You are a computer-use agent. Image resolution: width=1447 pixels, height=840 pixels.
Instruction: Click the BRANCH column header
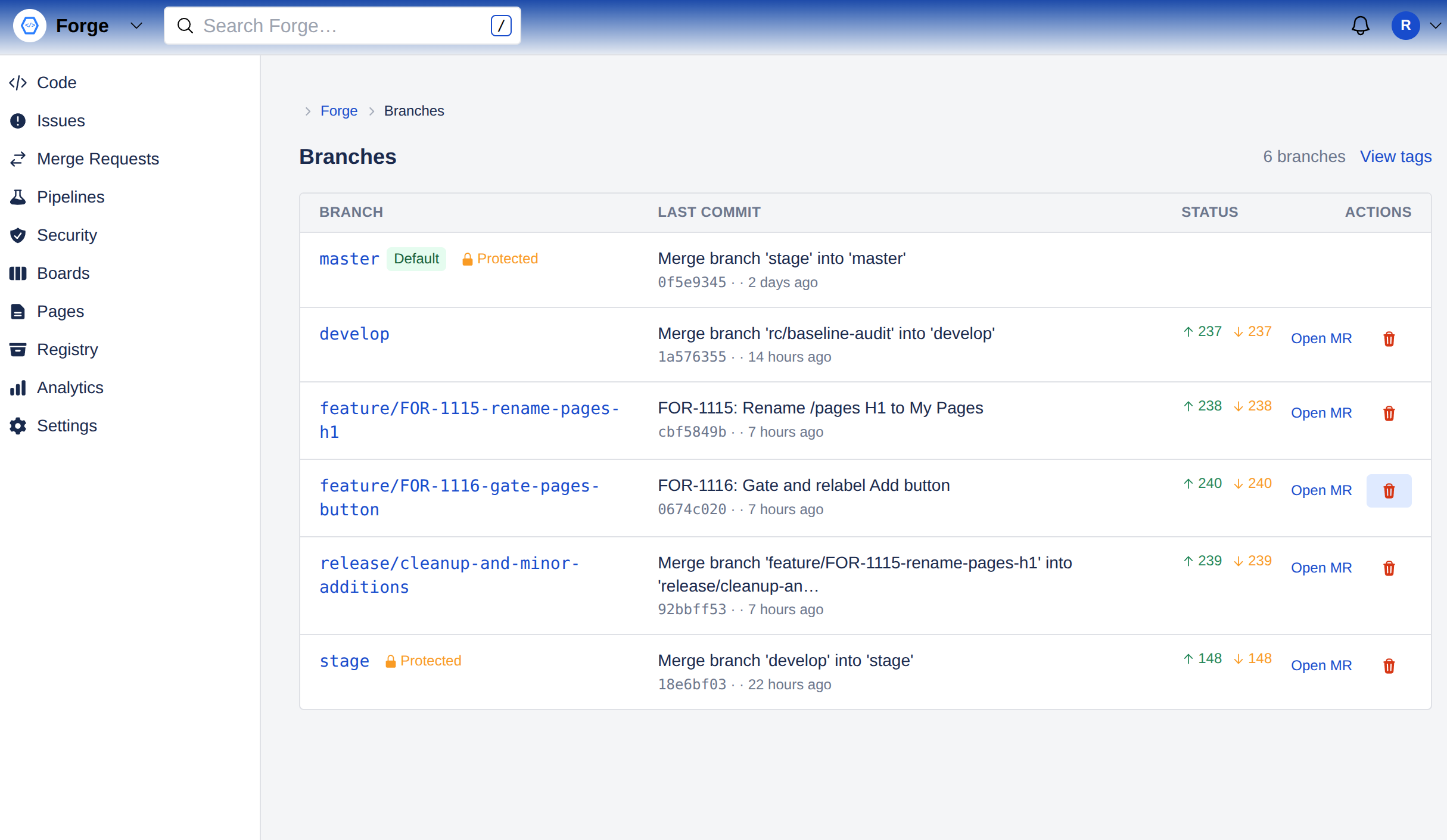point(351,212)
